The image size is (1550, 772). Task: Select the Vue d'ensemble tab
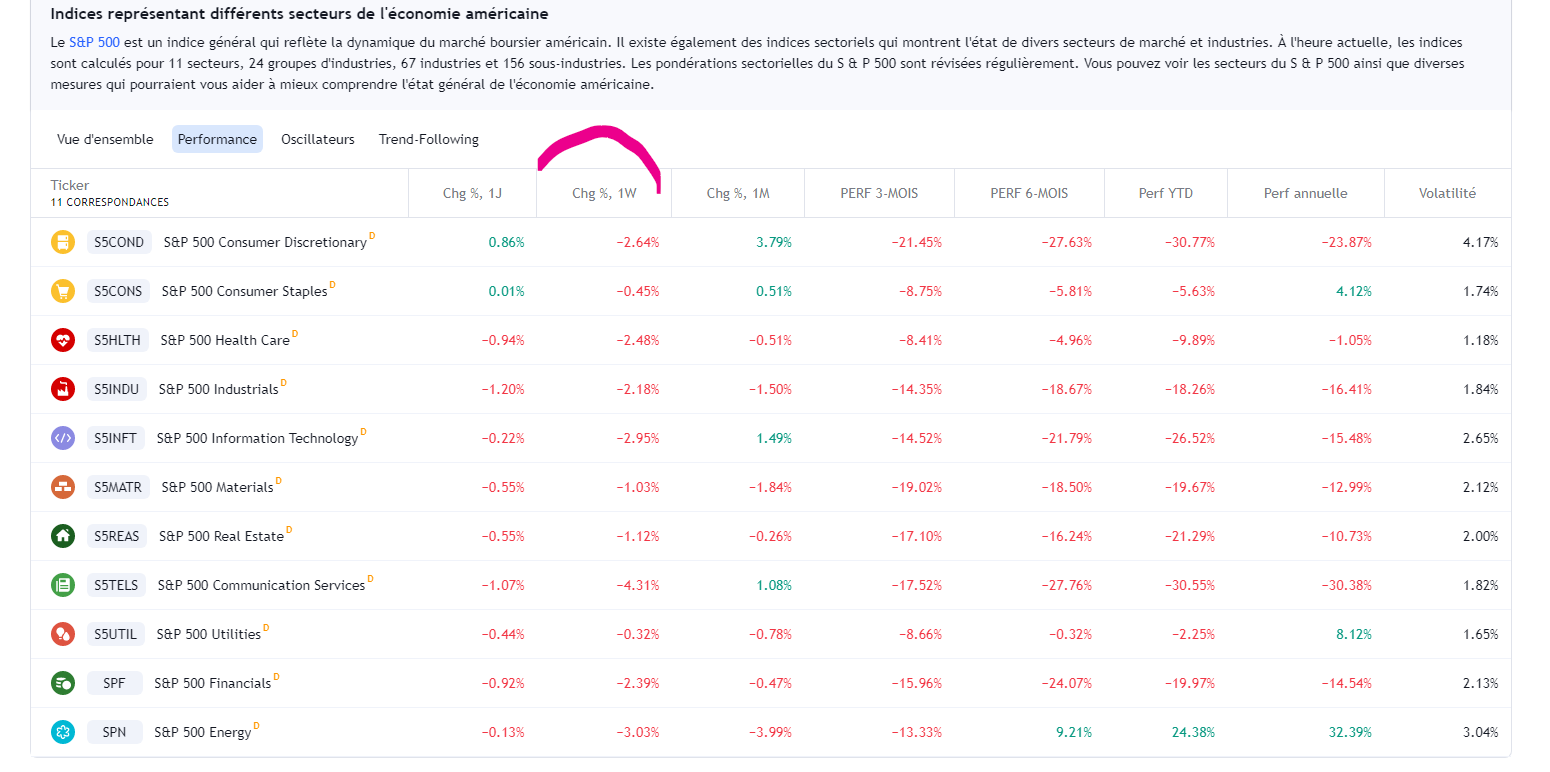click(105, 140)
